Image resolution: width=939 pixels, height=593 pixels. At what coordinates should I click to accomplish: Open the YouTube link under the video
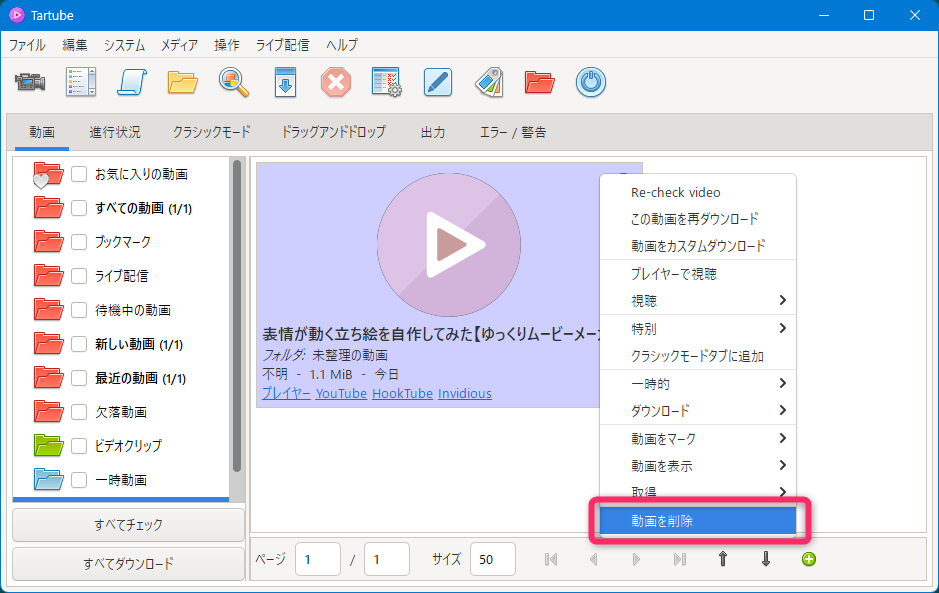tap(341, 393)
